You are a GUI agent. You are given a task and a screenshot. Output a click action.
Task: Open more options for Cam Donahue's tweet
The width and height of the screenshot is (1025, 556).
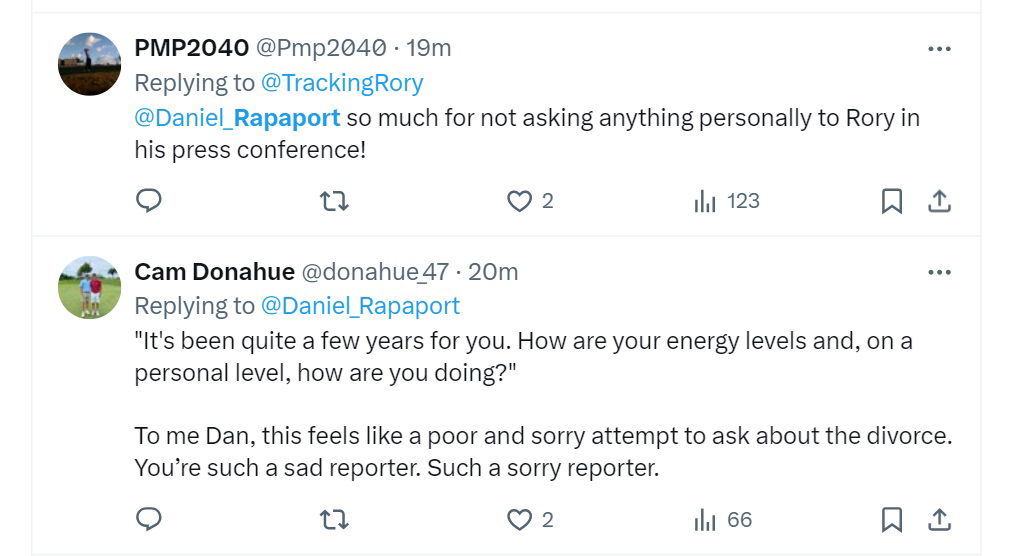pyautogui.click(x=939, y=272)
